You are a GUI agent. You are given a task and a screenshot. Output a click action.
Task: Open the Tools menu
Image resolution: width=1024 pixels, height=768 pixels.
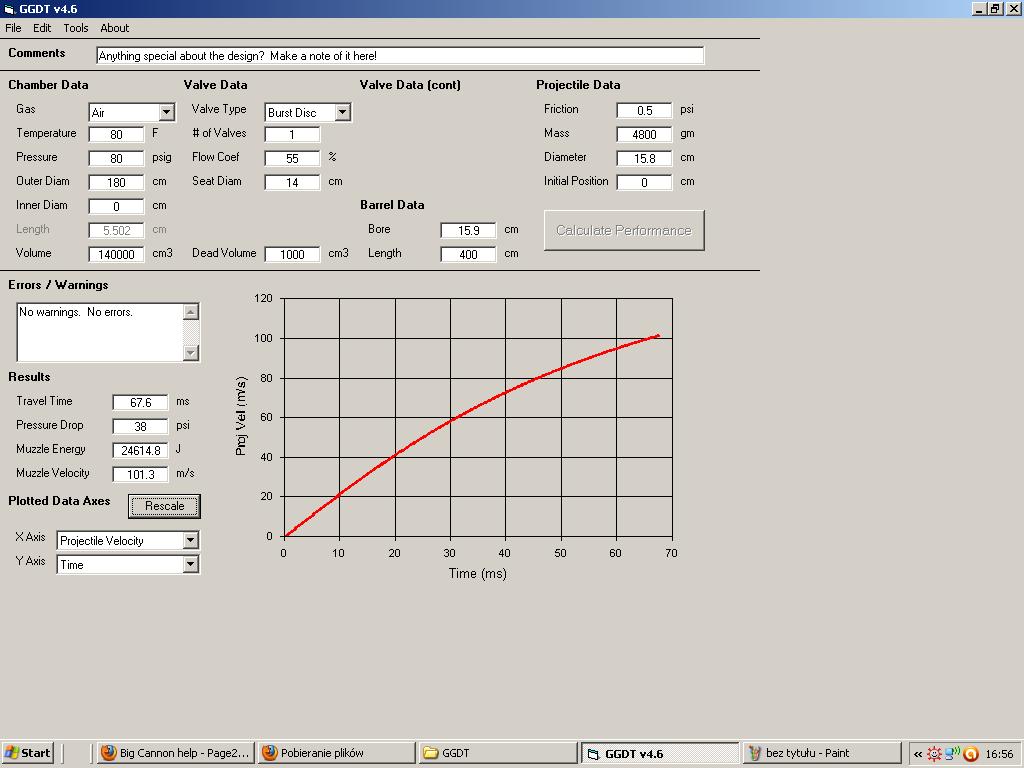pyautogui.click(x=76, y=28)
